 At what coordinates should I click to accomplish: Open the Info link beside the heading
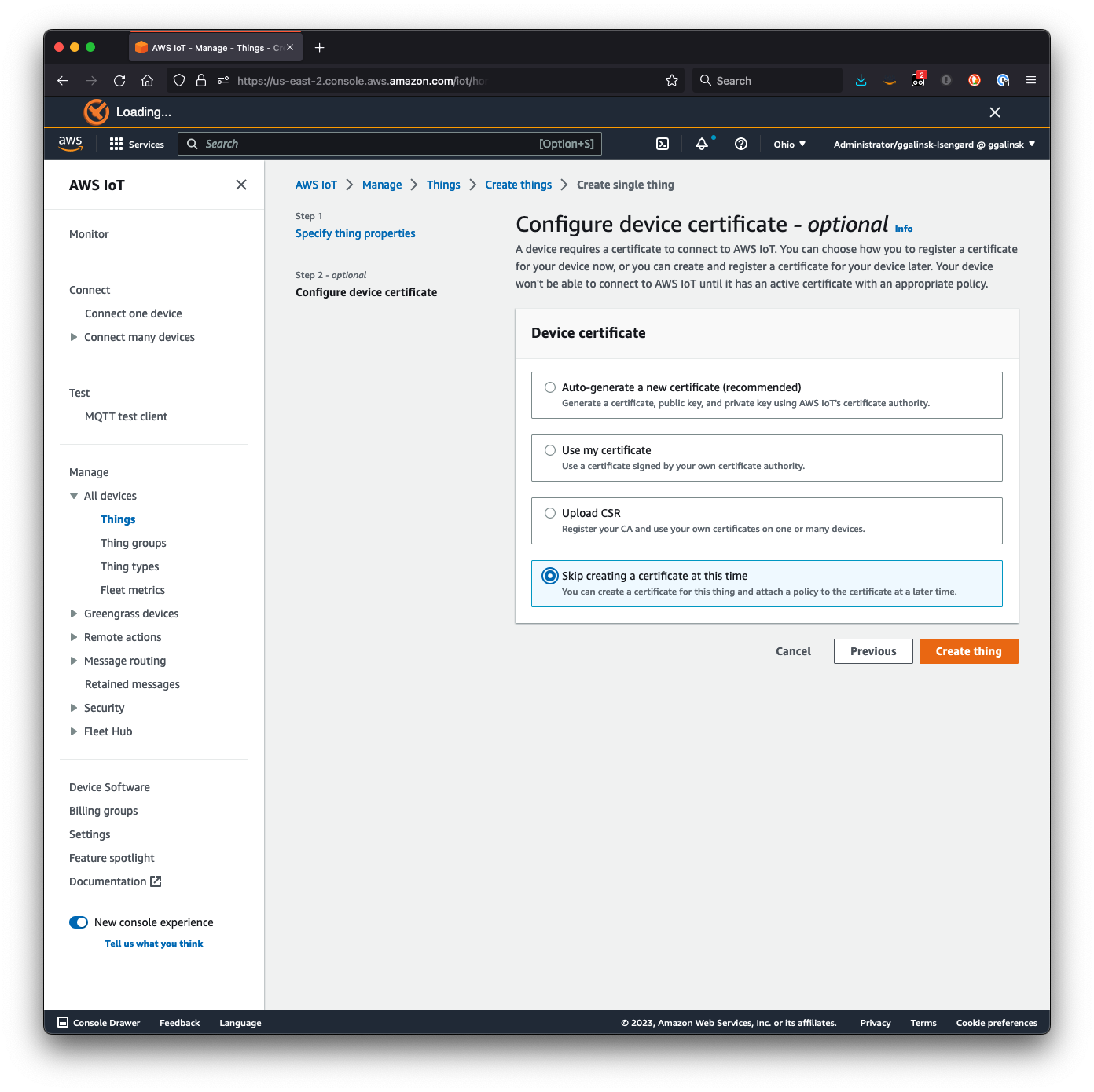pos(904,229)
